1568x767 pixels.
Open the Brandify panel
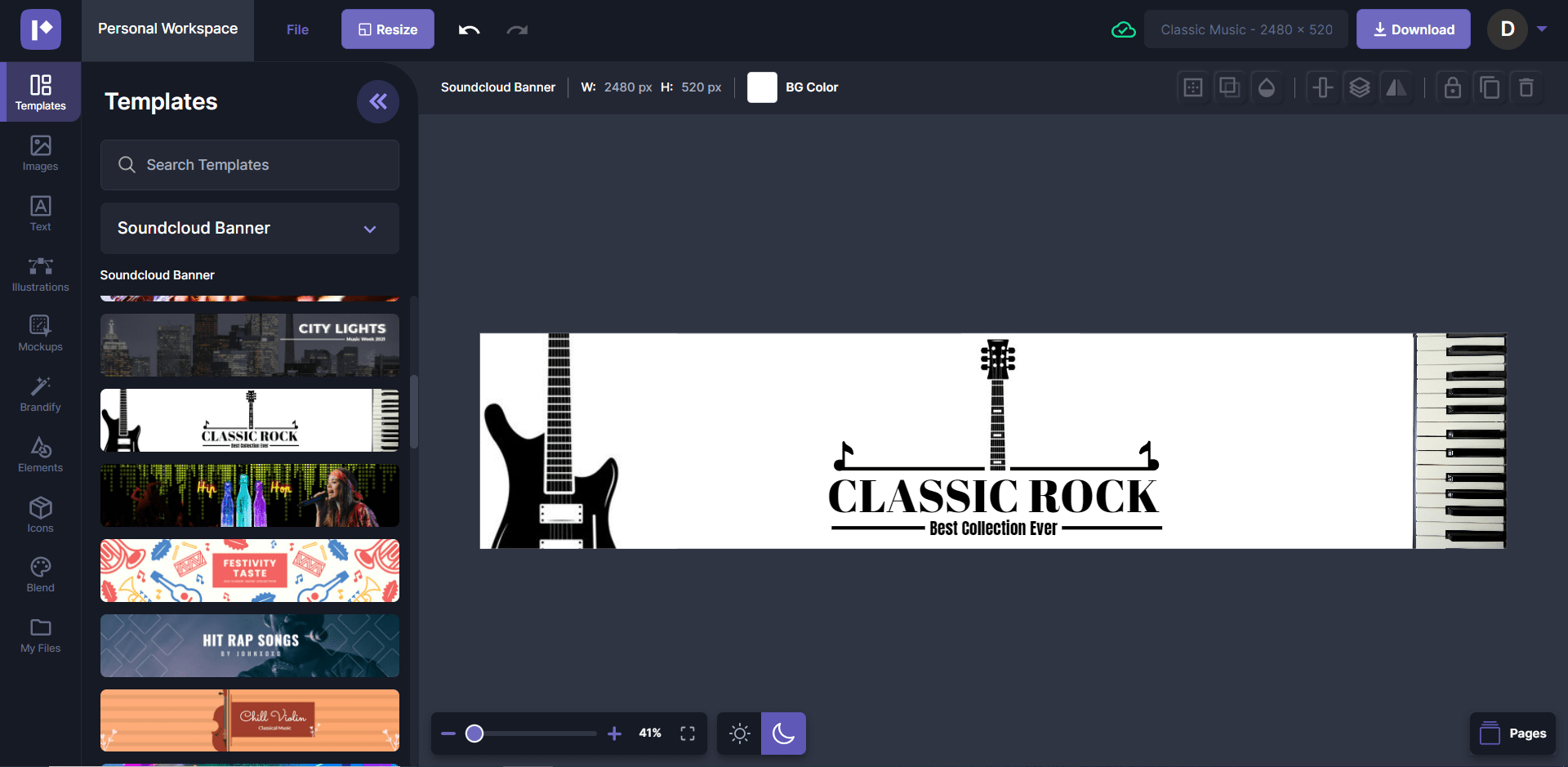pos(40,394)
